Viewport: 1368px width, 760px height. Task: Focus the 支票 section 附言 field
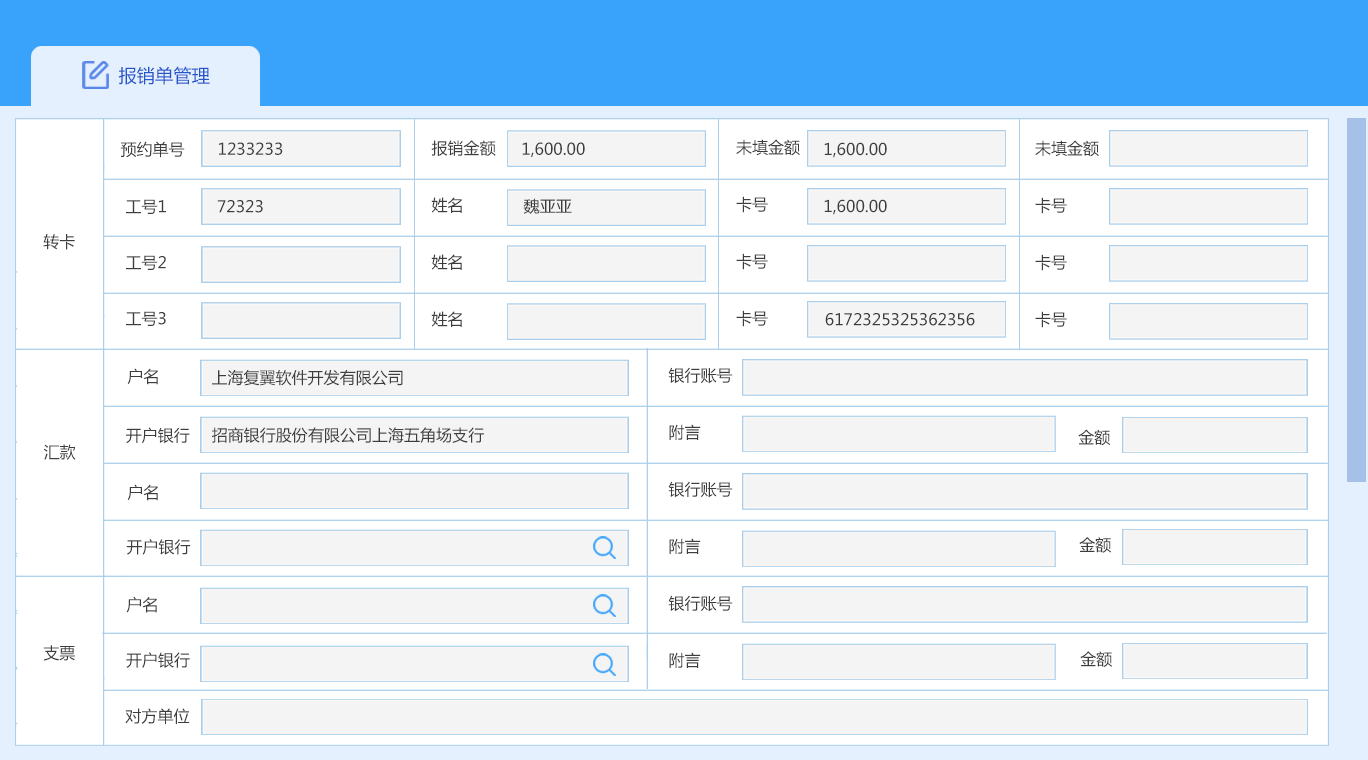coord(898,662)
